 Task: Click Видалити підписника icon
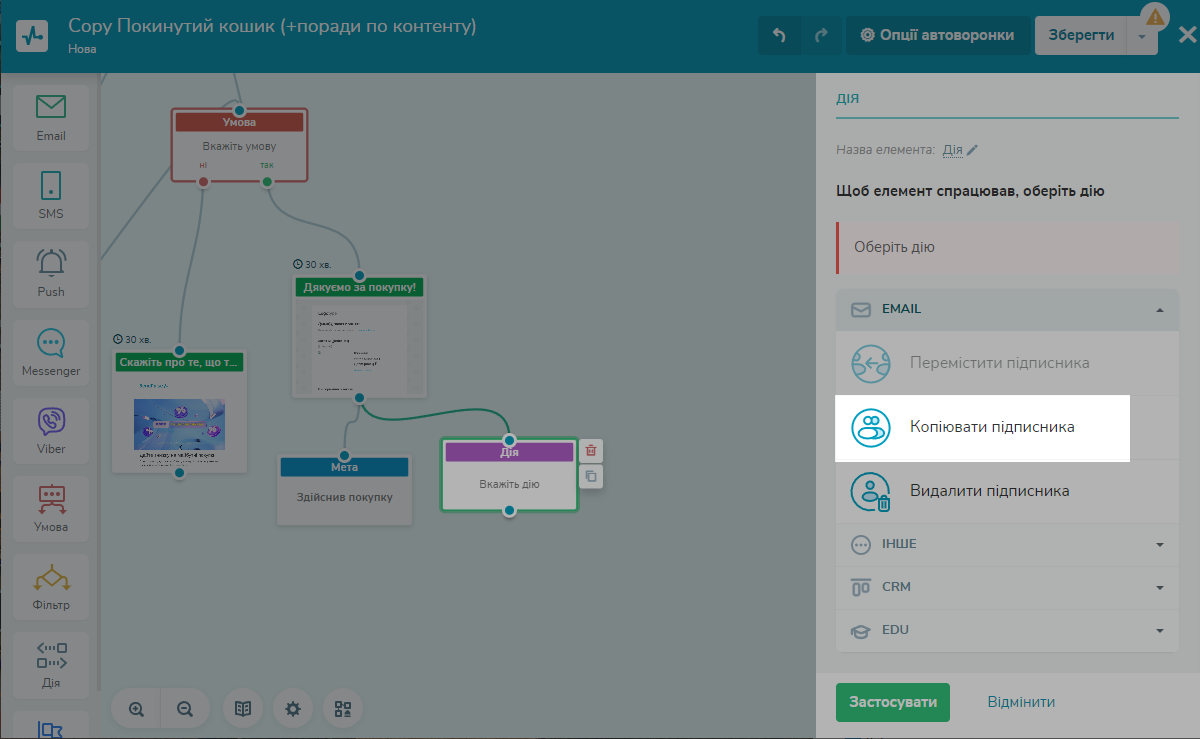pyautogui.click(x=871, y=491)
